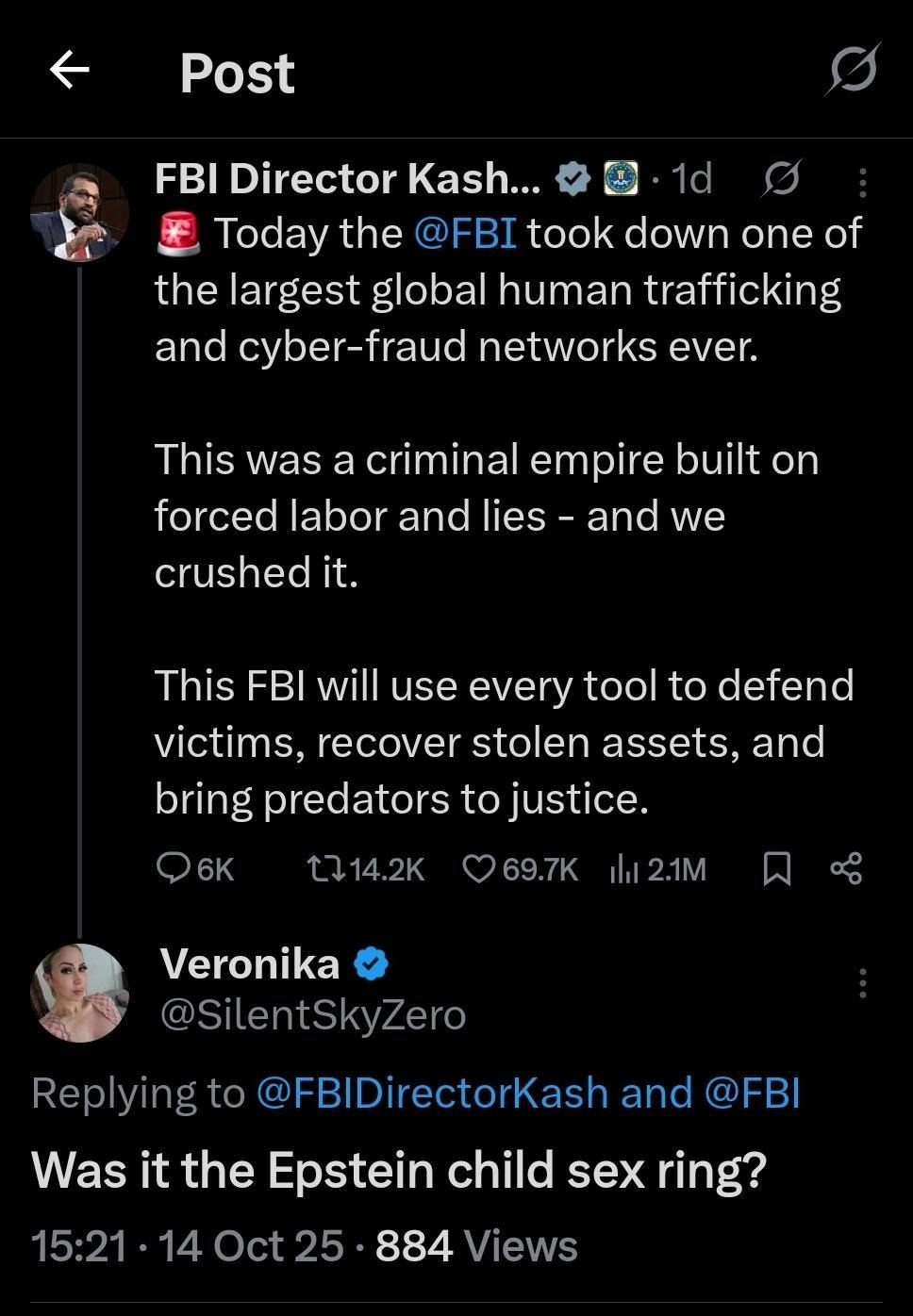The image size is (913, 1316).
Task: Open Grok icon in header
Action: 854,69
